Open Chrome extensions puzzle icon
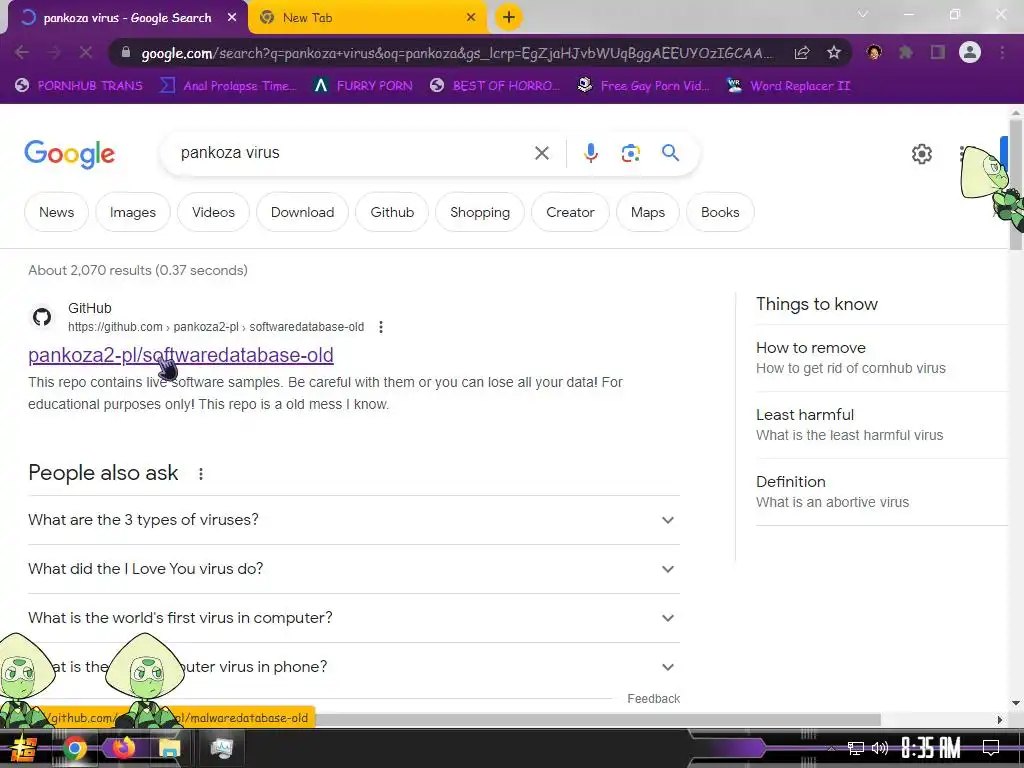Image resolution: width=1024 pixels, height=768 pixels. click(906, 52)
